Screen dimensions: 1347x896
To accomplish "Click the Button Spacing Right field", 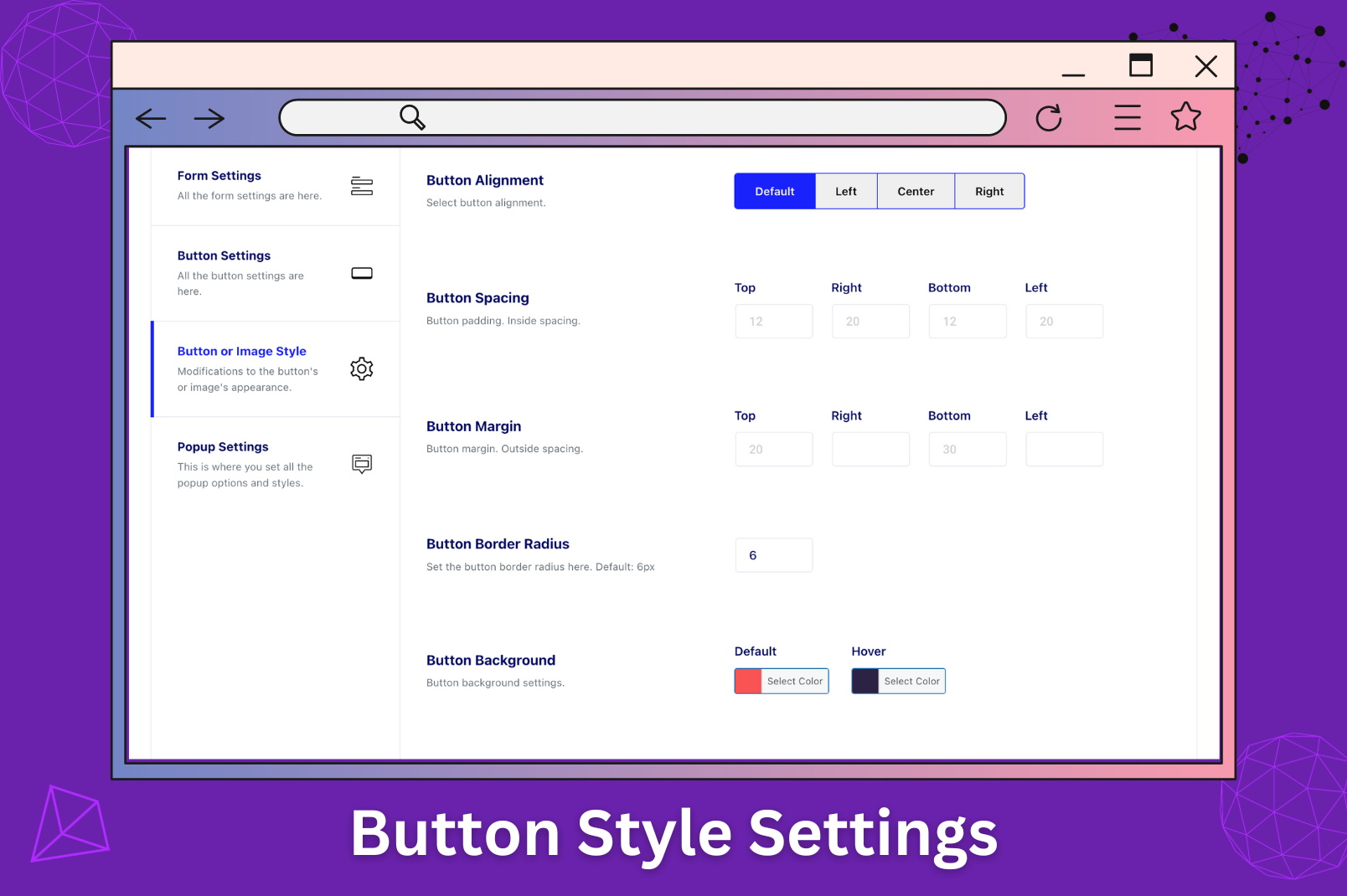I will tap(870, 322).
